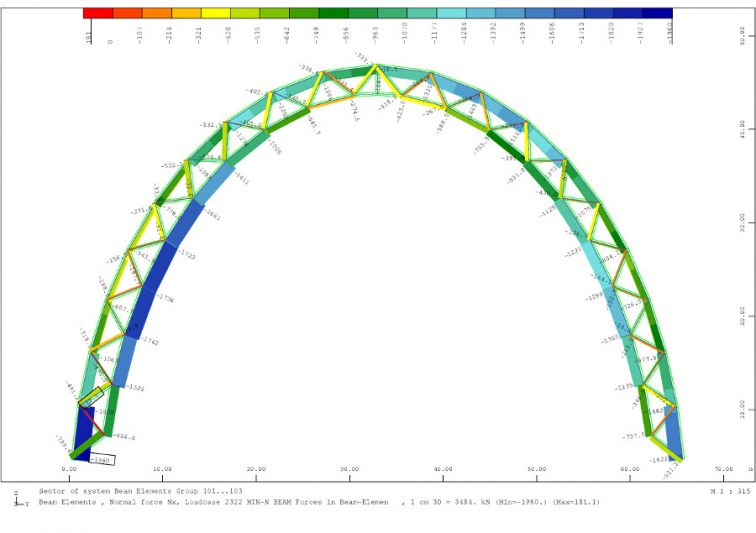Select the yellow swatch in the legend bar
Viewport: 756px width, 533px height.
click(216, 13)
